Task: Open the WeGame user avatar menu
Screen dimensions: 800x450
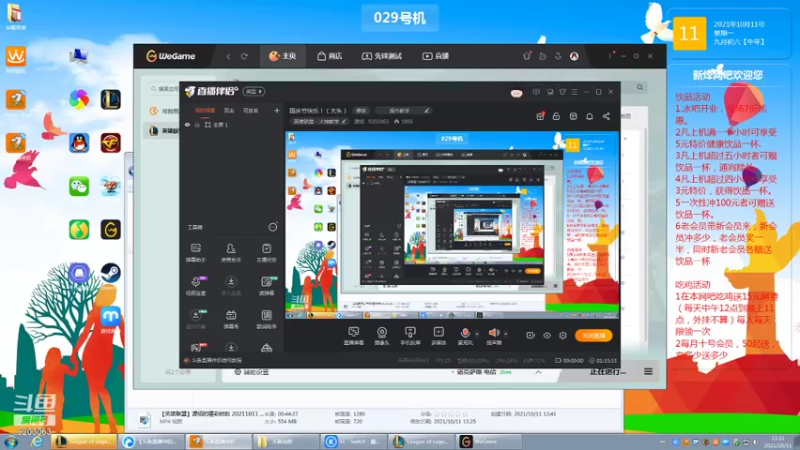Action: (574, 56)
